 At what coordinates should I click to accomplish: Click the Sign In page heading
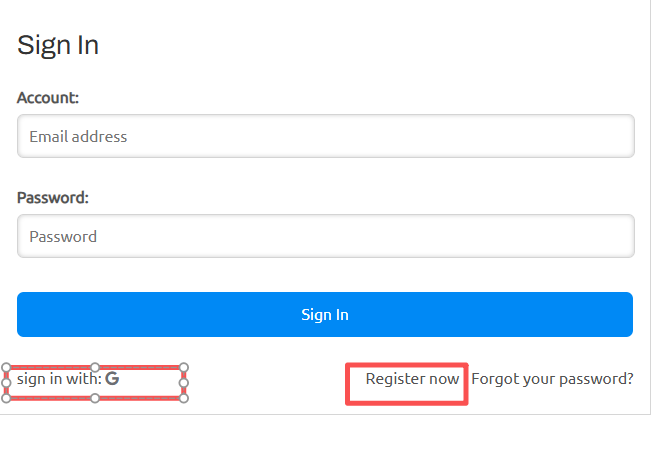(58, 45)
